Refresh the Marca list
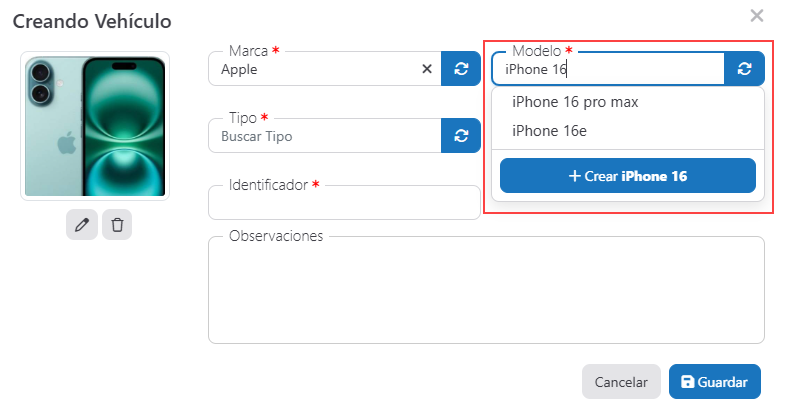786x412 pixels. (x=461, y=69)
